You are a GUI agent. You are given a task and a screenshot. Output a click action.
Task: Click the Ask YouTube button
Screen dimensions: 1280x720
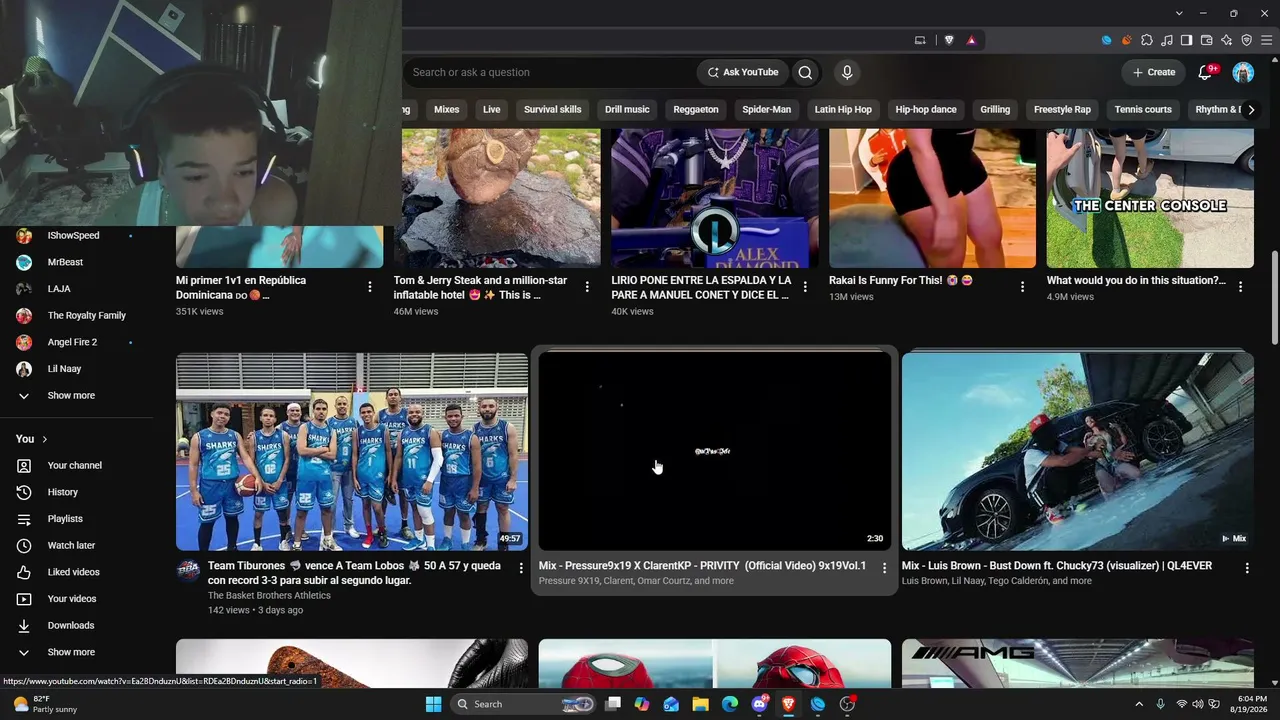click(743, 72)
